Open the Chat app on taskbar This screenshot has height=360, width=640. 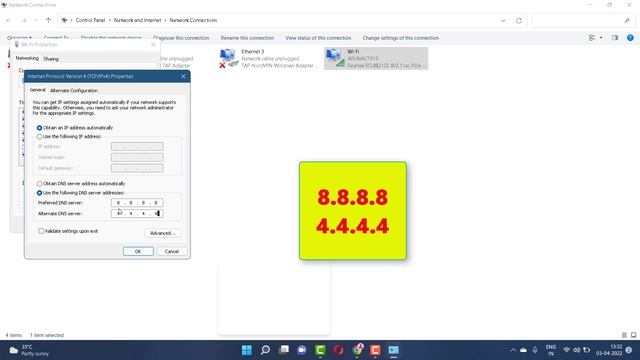point(302,350)
